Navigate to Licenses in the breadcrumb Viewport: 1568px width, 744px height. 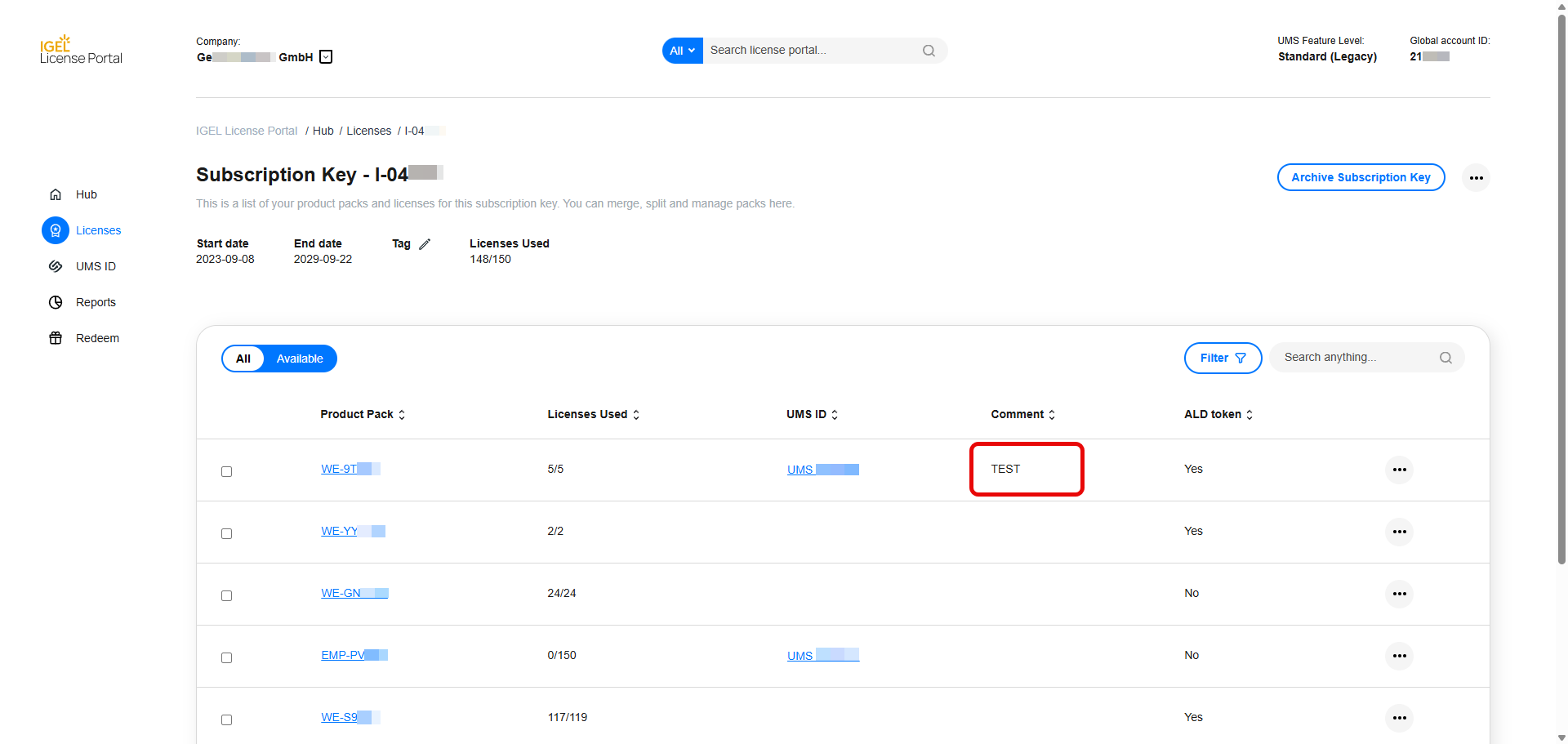point(368,131)
